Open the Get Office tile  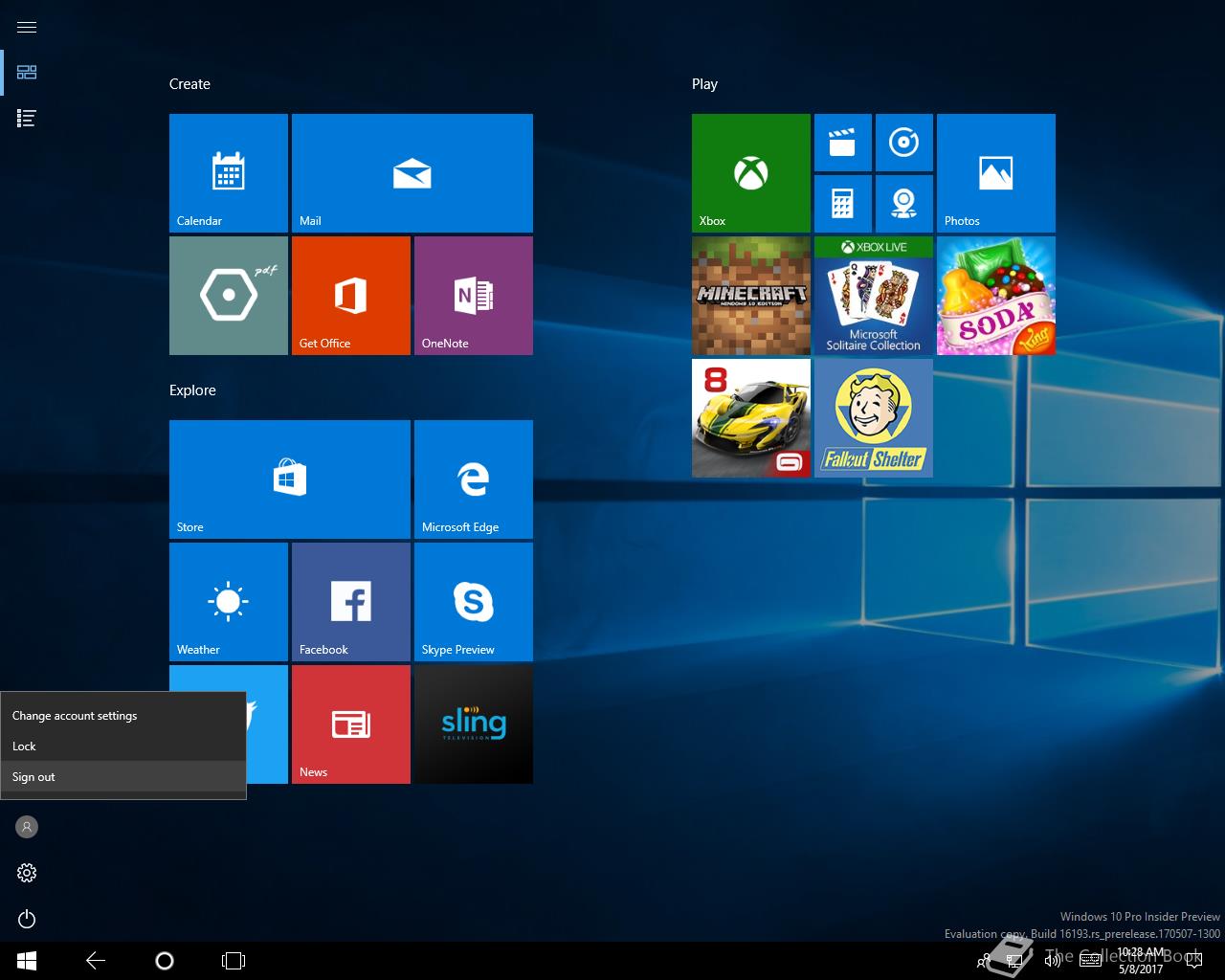(x=351, y=296)
